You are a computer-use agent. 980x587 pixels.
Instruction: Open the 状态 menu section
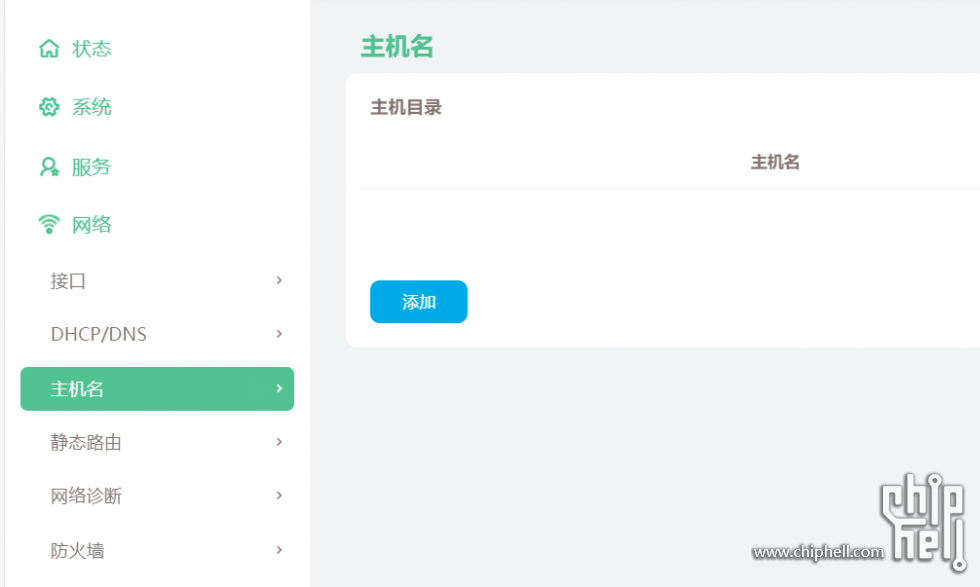[x=91, y=49]
